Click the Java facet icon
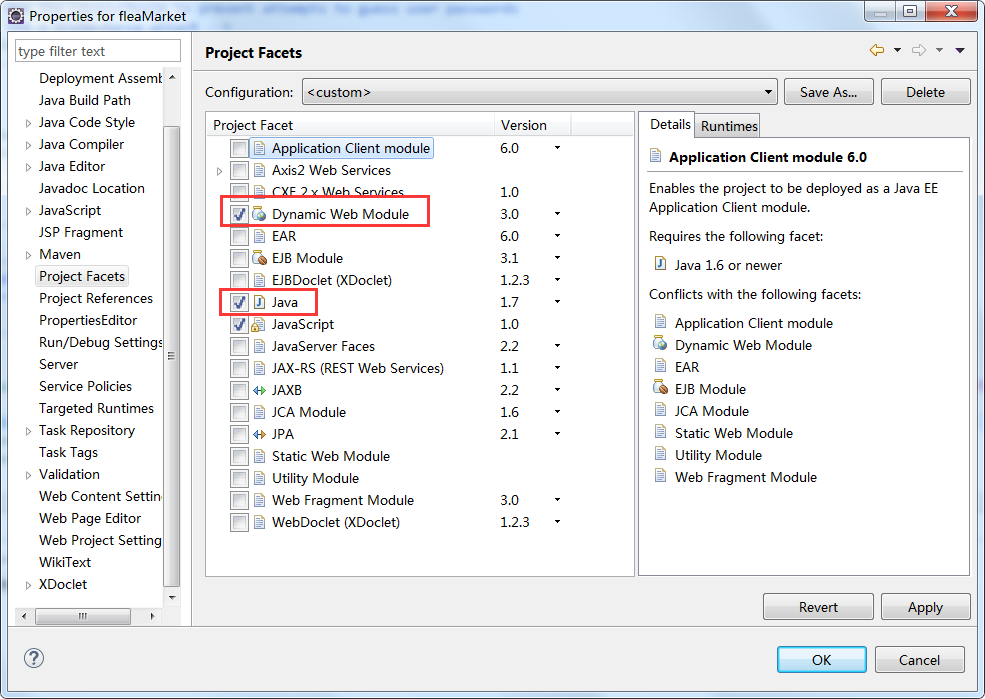Screen dimensions: 985x699 pos(258,302)
